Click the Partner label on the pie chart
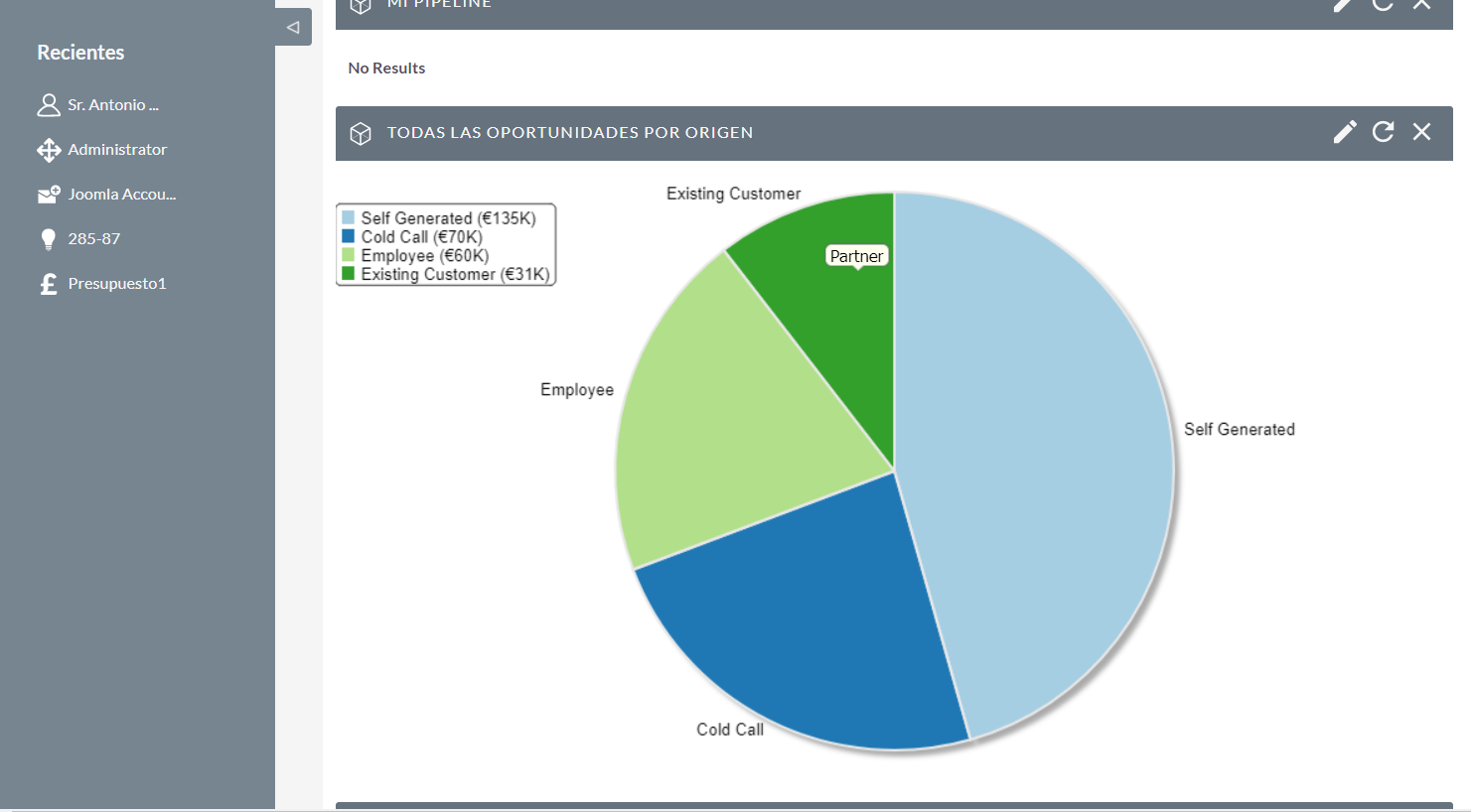The height and width of the screenshot is (812, 1471). tap(856, 255)
